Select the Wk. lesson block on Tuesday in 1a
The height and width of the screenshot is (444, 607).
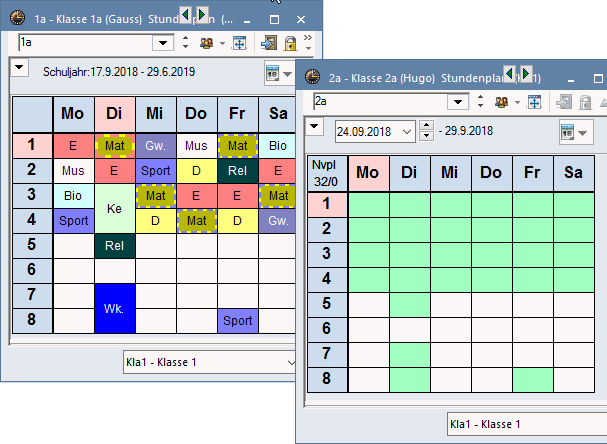click(x=115, y=309)
